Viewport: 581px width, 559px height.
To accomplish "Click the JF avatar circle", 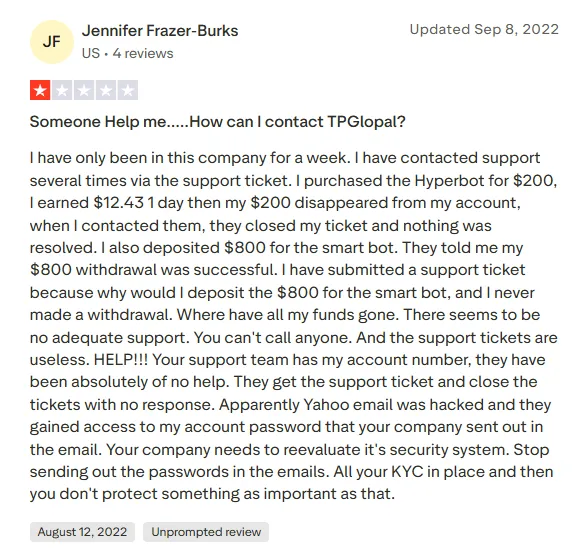I will click(x=52, y=42).
